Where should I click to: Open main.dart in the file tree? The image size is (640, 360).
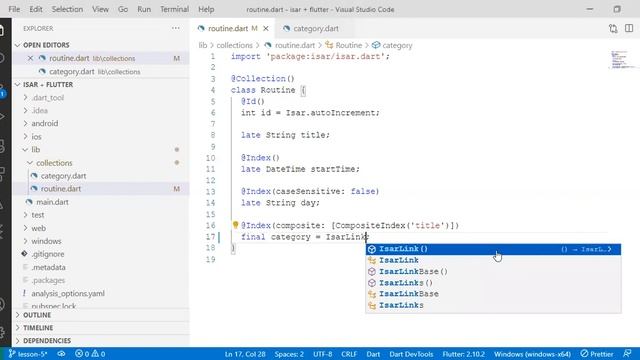52,202
